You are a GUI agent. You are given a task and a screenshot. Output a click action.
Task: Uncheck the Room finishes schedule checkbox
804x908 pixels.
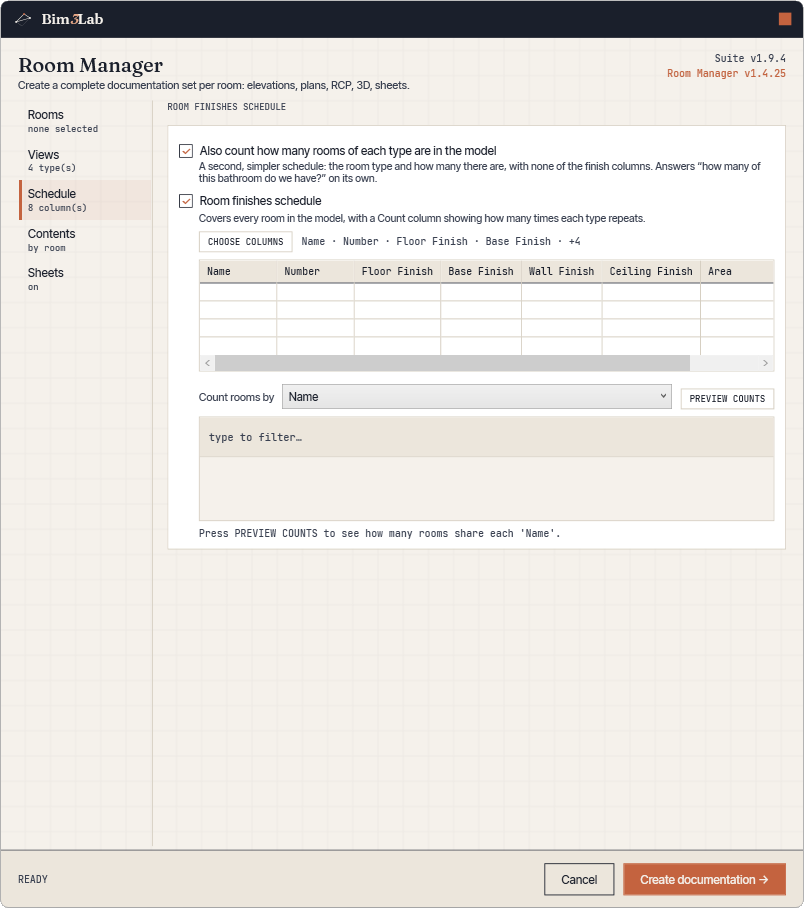[x=186, y=201]
